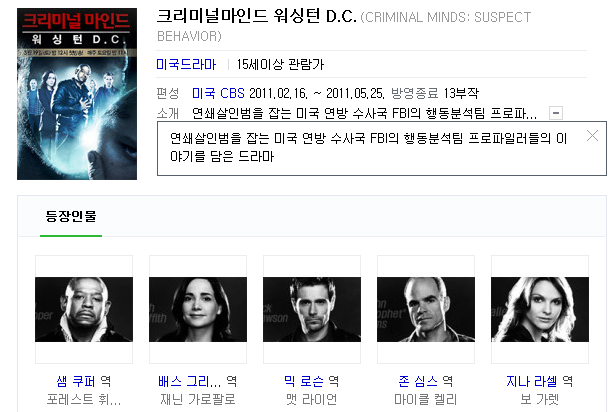This screenshot has height=412, width=616.
Task: Click actor name 맷 라이언
Action: coord(312,399)
